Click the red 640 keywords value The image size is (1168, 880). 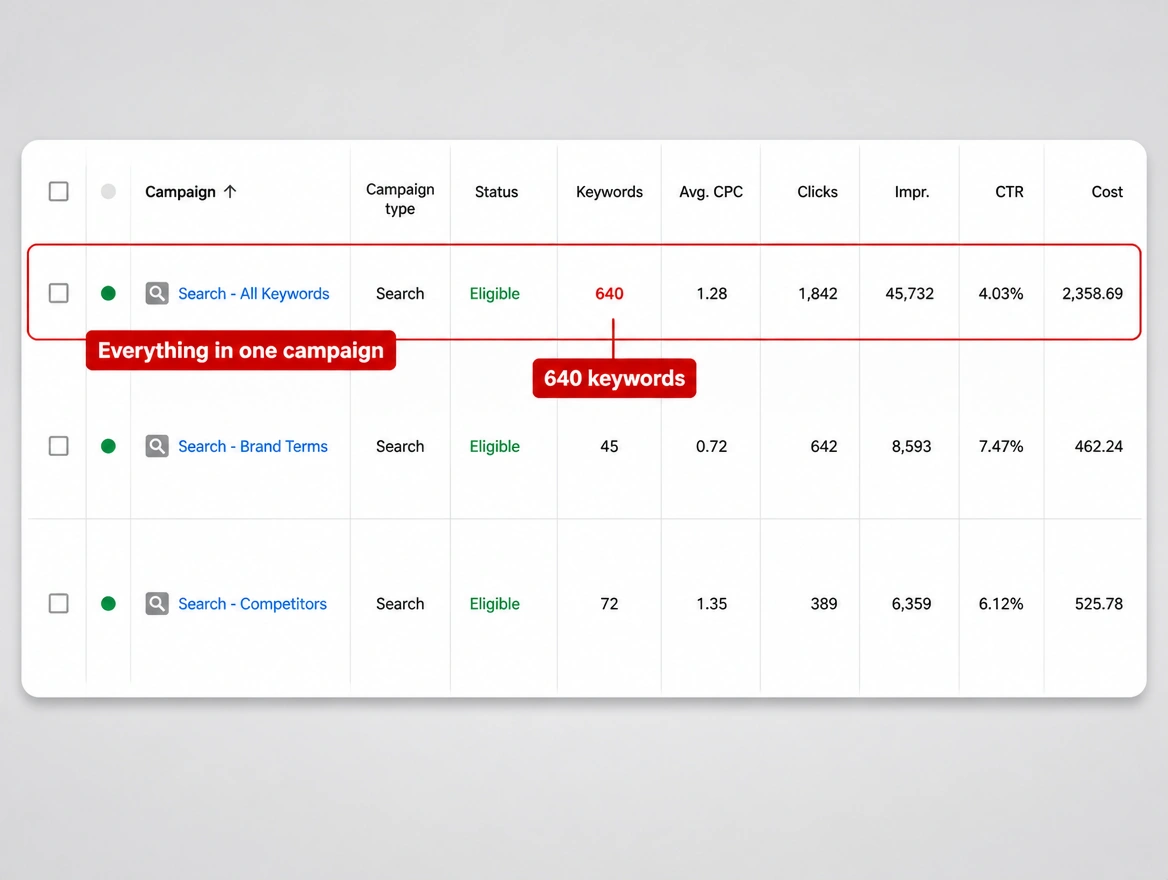point(609,294)
